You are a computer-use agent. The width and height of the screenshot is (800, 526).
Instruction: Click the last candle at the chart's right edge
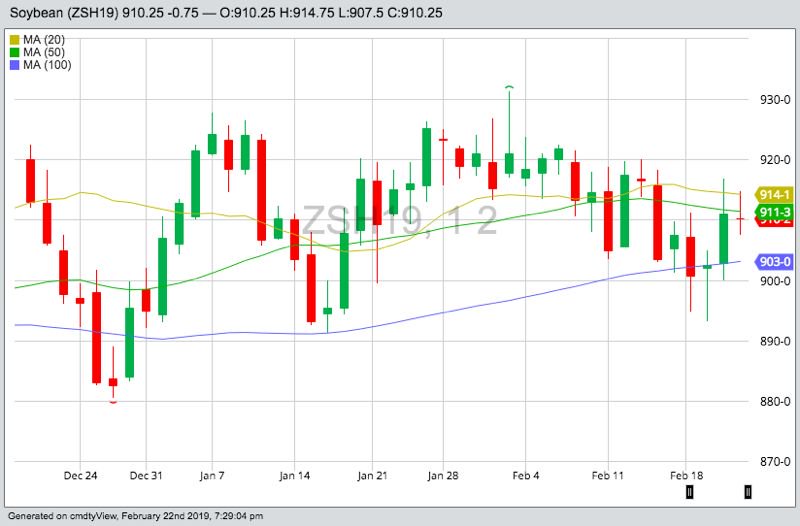(740, 218)
